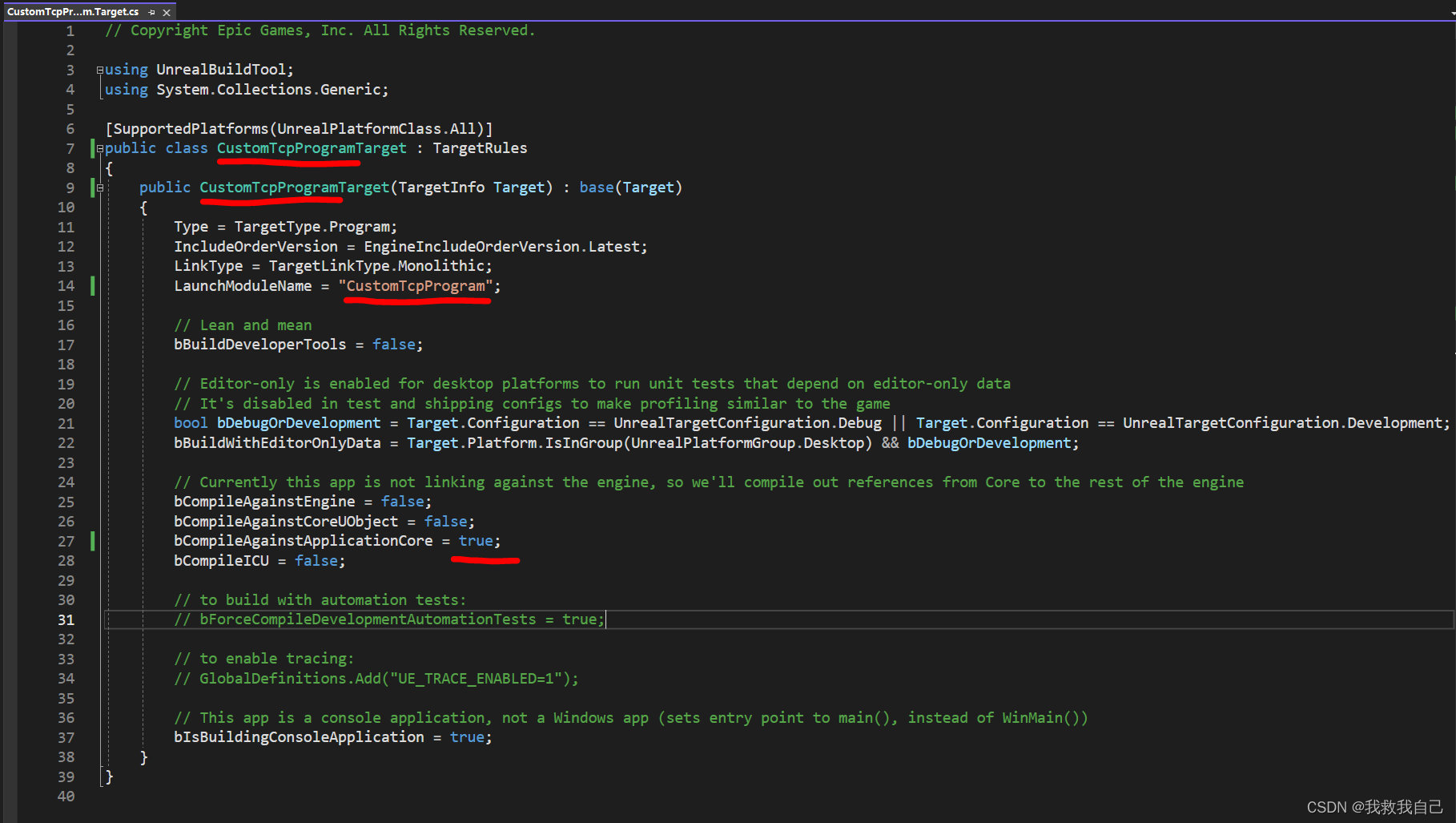The image size is (1456, 823).
Task: Click line number 14 in the gutter
Action: click(66, 286)
